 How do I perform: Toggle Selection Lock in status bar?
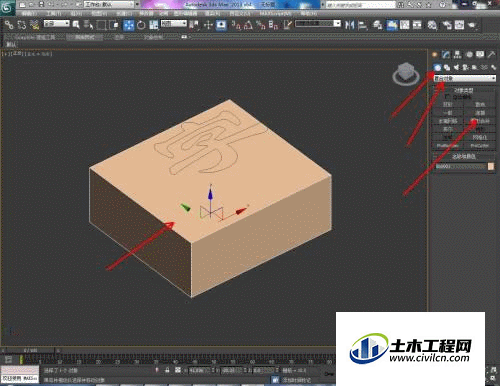(167, 370)
